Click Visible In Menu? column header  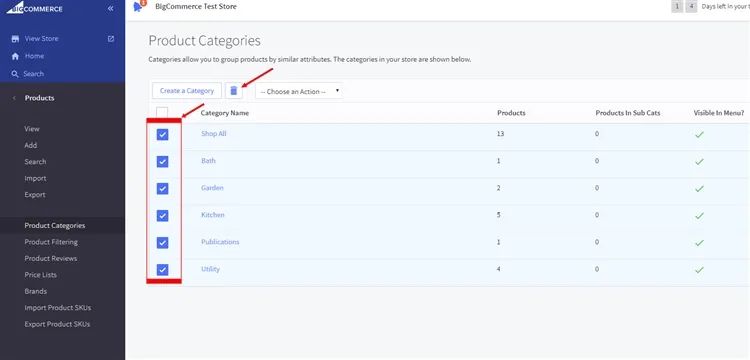pyautogui.click(x=719, y=113)
